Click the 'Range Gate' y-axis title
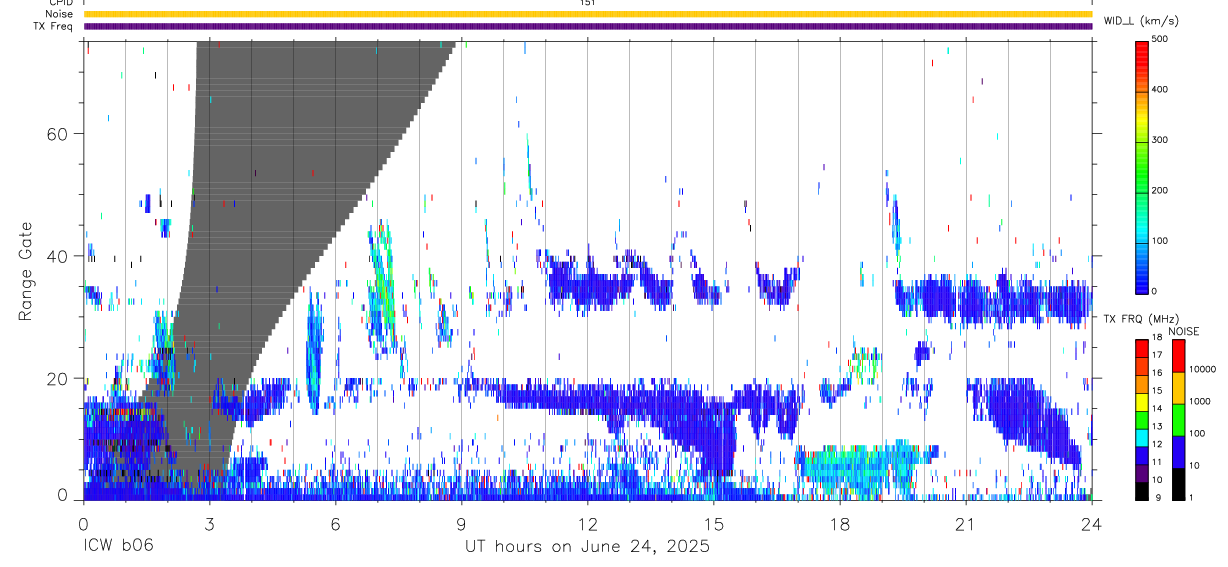Viewport: 1228px width, 567px height. (26, 271)
